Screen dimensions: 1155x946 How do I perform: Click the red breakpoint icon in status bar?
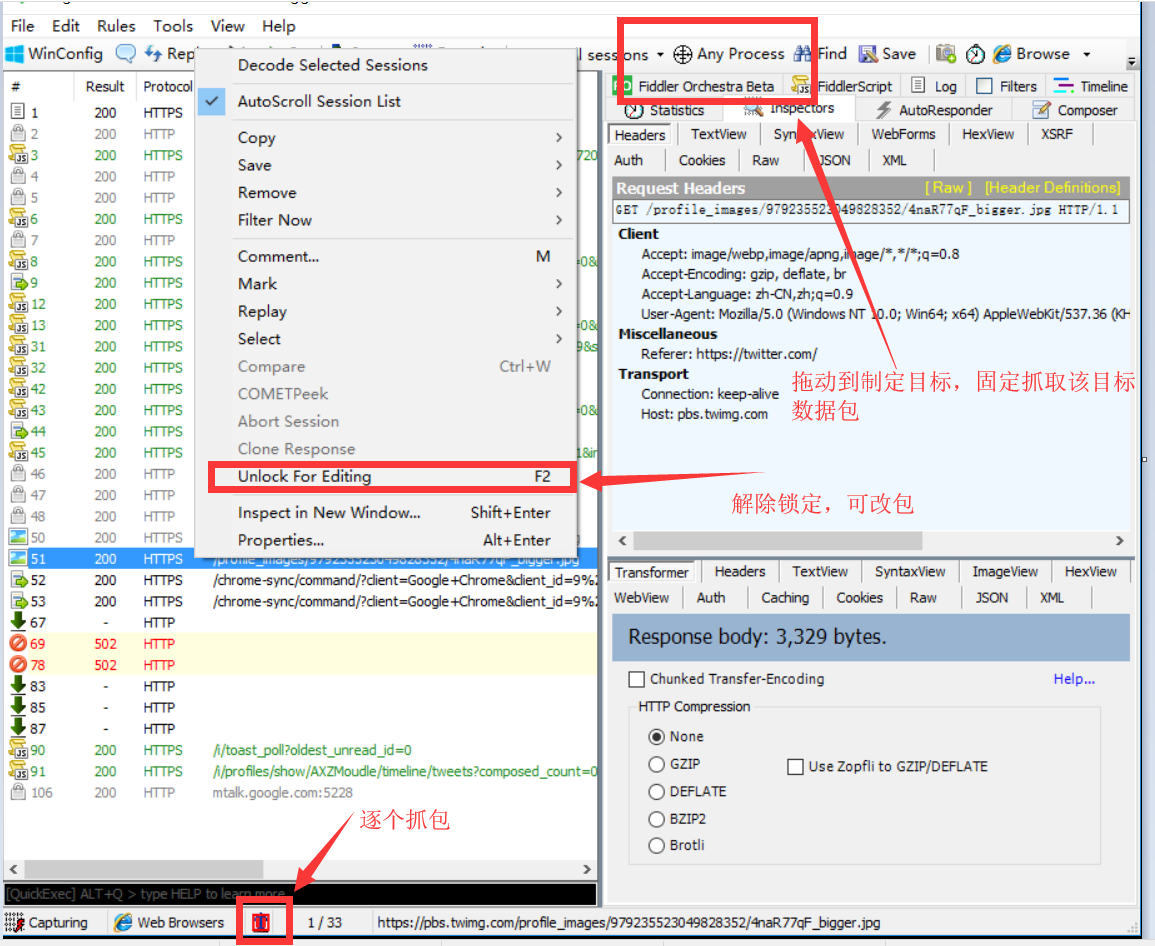click(262, 922)
